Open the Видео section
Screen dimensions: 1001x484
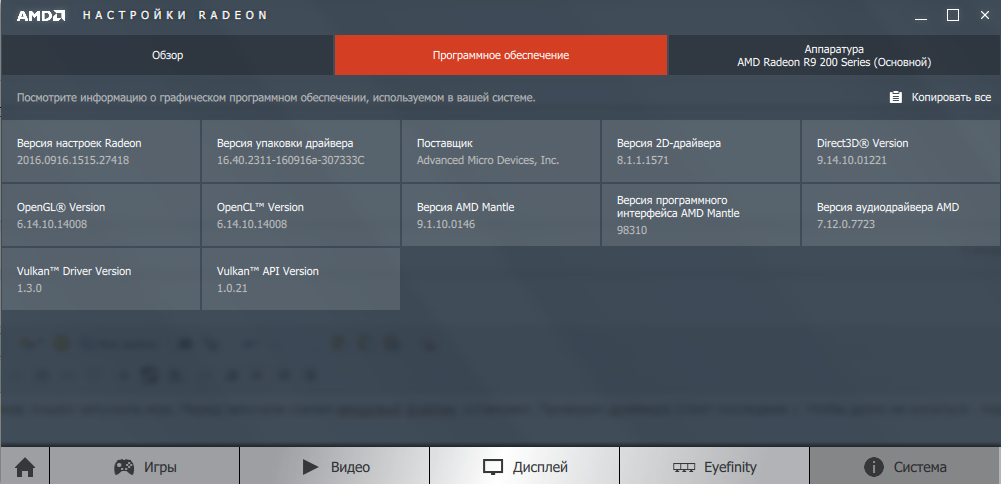click(x=335, y=467)
